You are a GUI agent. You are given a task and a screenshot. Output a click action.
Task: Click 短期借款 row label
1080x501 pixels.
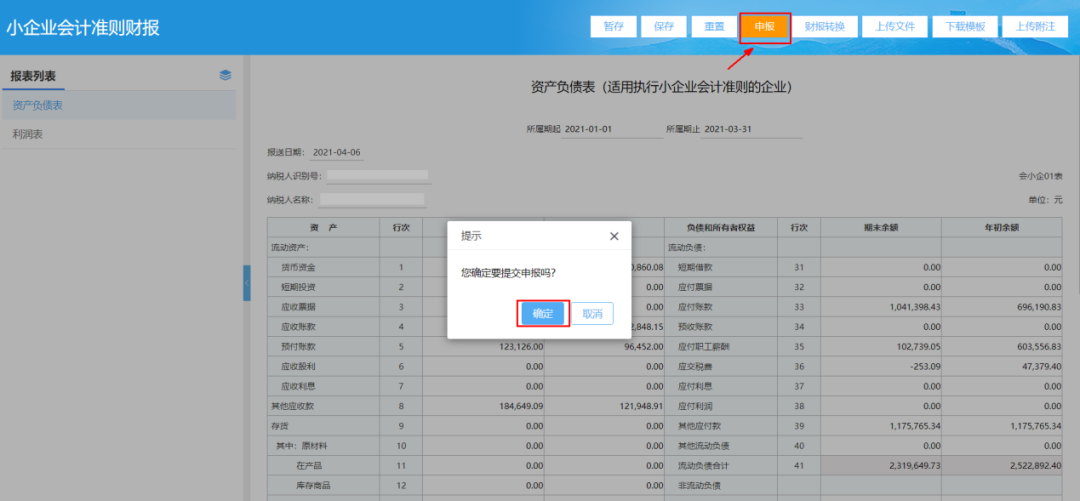(695, 267)
